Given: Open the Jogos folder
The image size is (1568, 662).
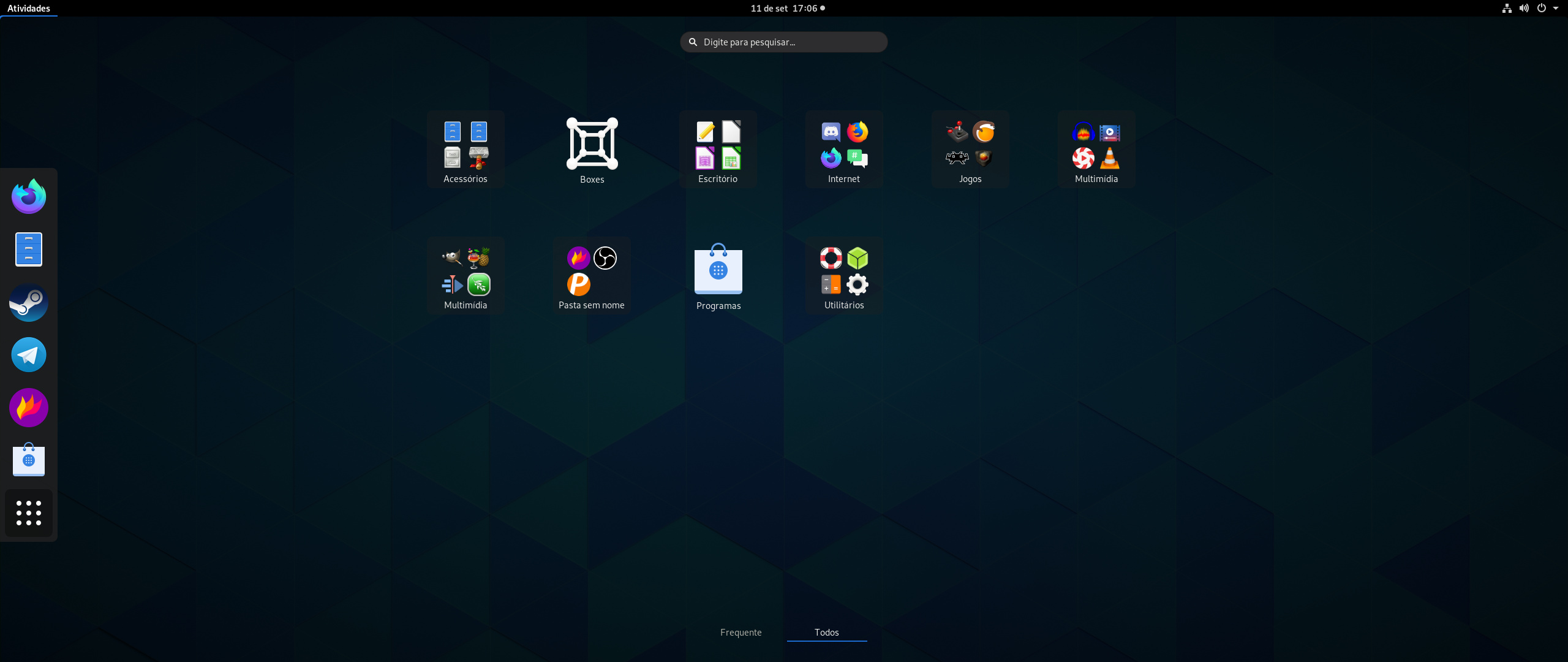Looking at the screenshot, I should [x=970, y=150].
